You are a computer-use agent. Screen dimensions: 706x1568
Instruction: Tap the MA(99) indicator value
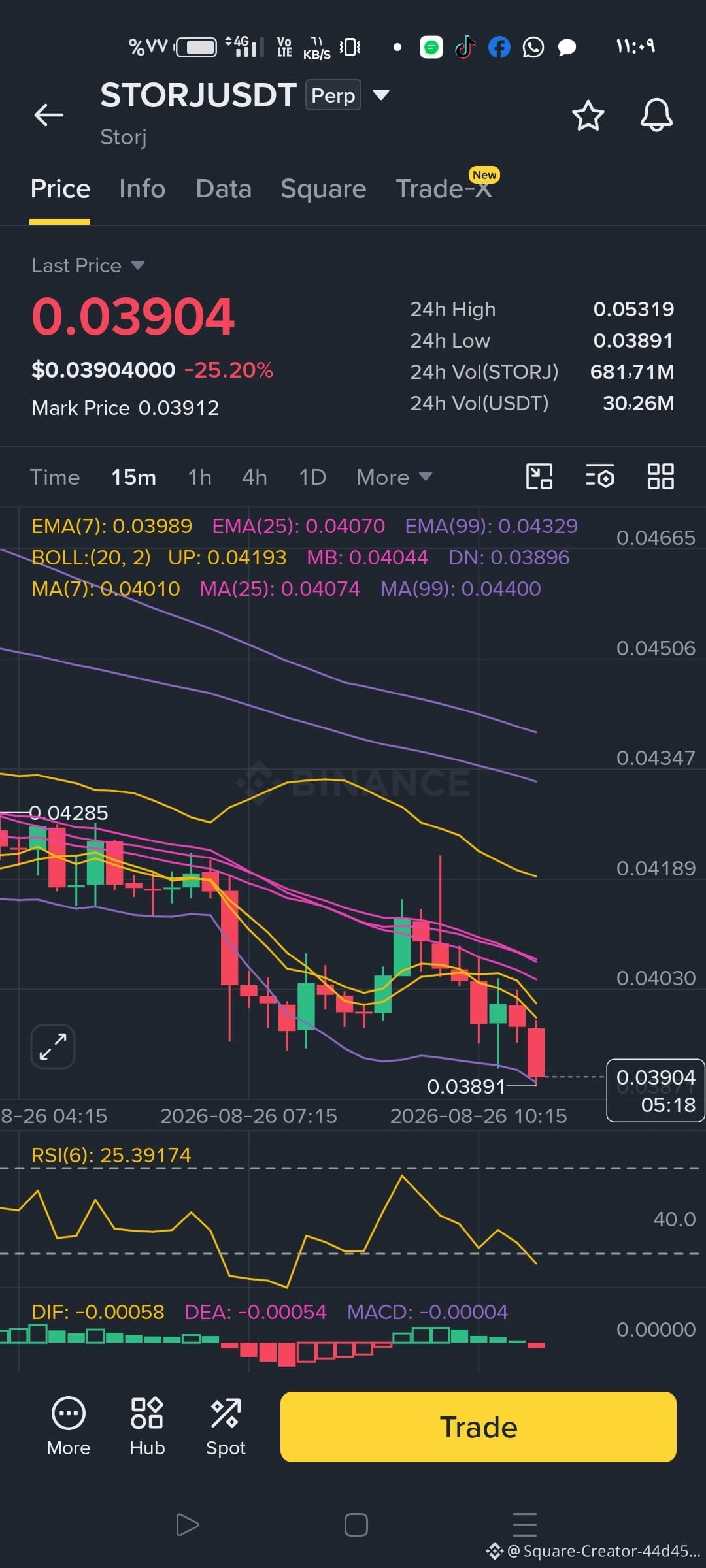pos(501,589)
